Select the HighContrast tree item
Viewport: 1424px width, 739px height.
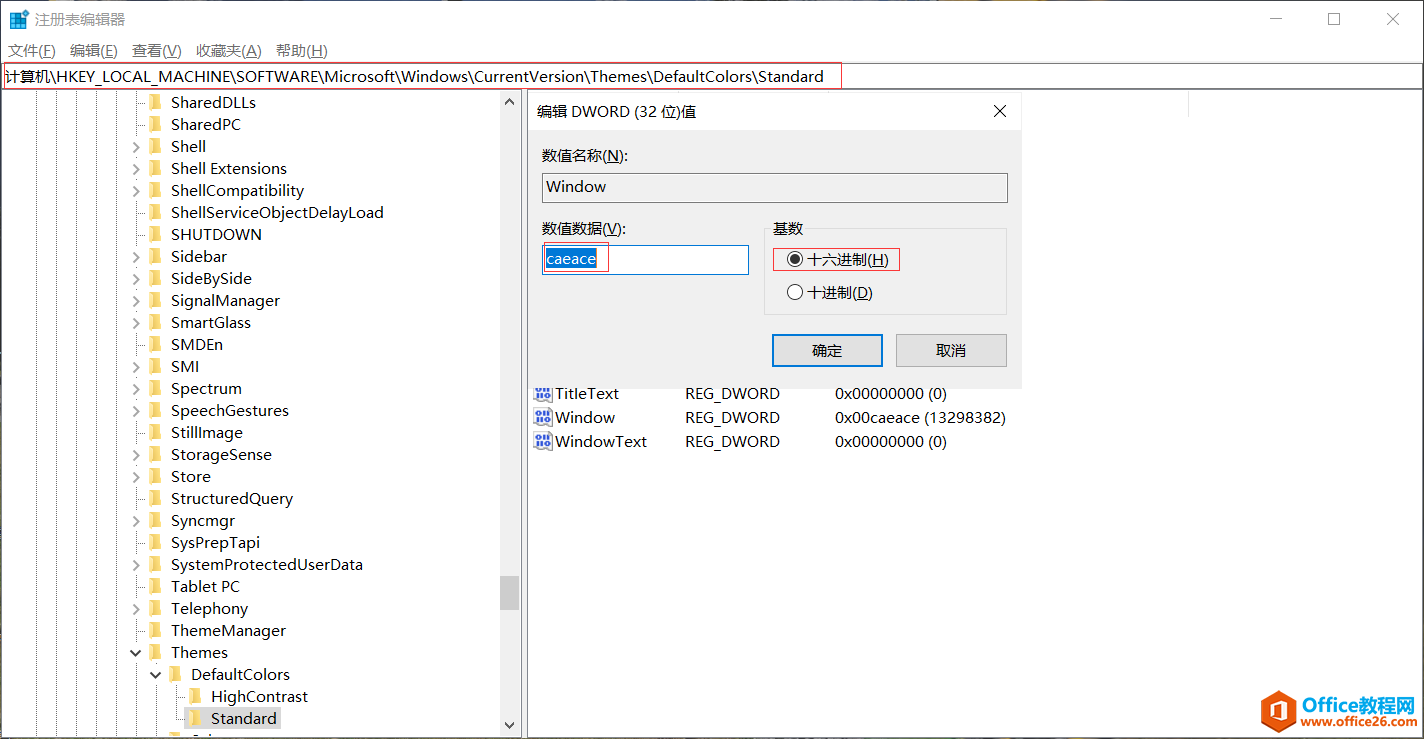point(259,696)
